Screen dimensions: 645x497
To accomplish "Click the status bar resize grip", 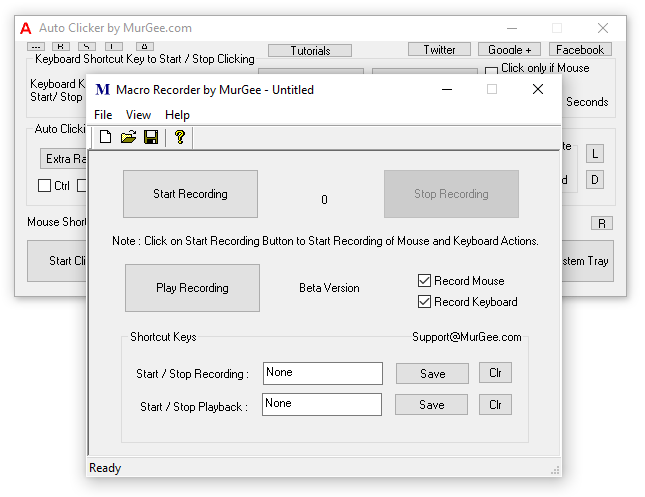I will (x=555, y=470).
